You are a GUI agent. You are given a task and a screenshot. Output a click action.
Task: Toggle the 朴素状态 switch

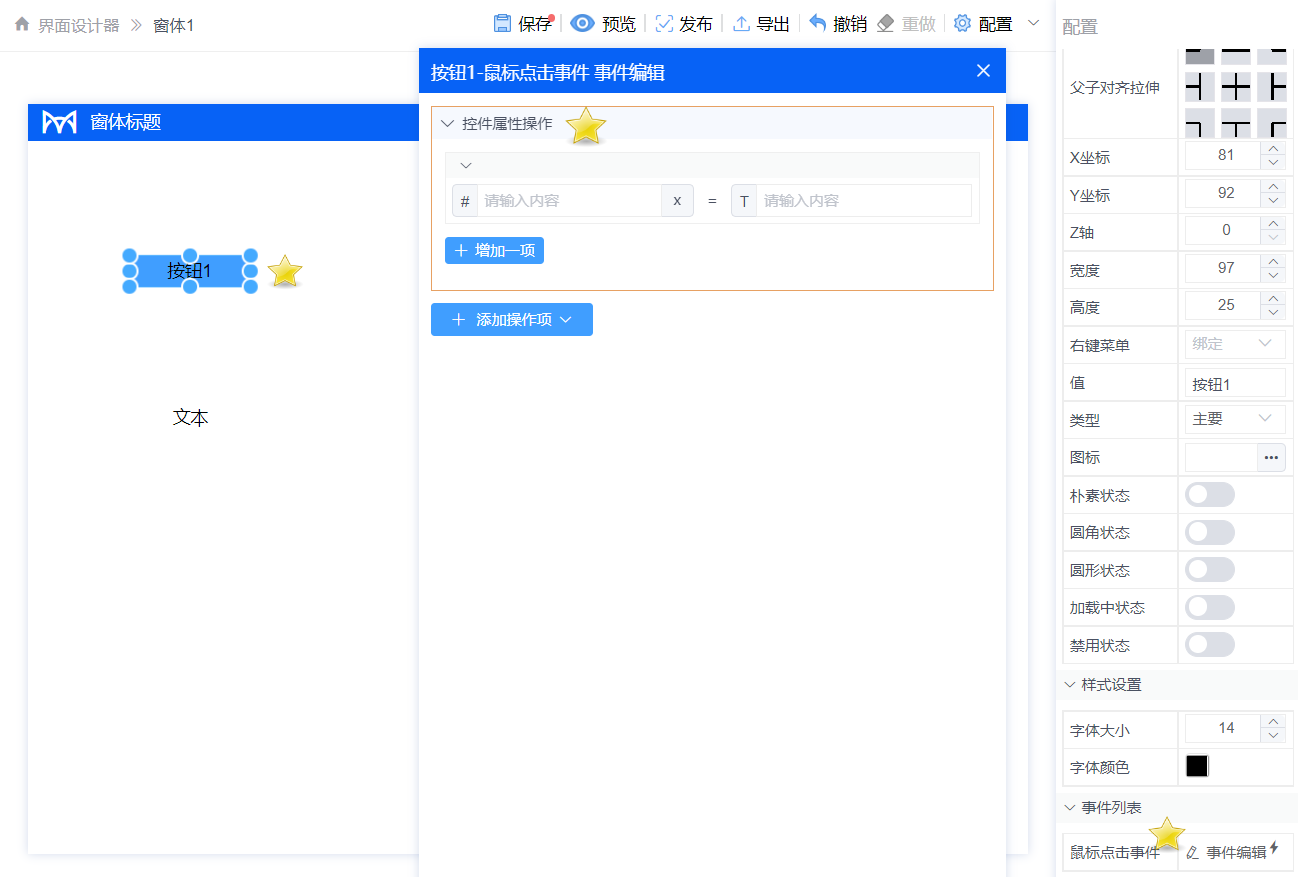click(x=1209, y=495)
